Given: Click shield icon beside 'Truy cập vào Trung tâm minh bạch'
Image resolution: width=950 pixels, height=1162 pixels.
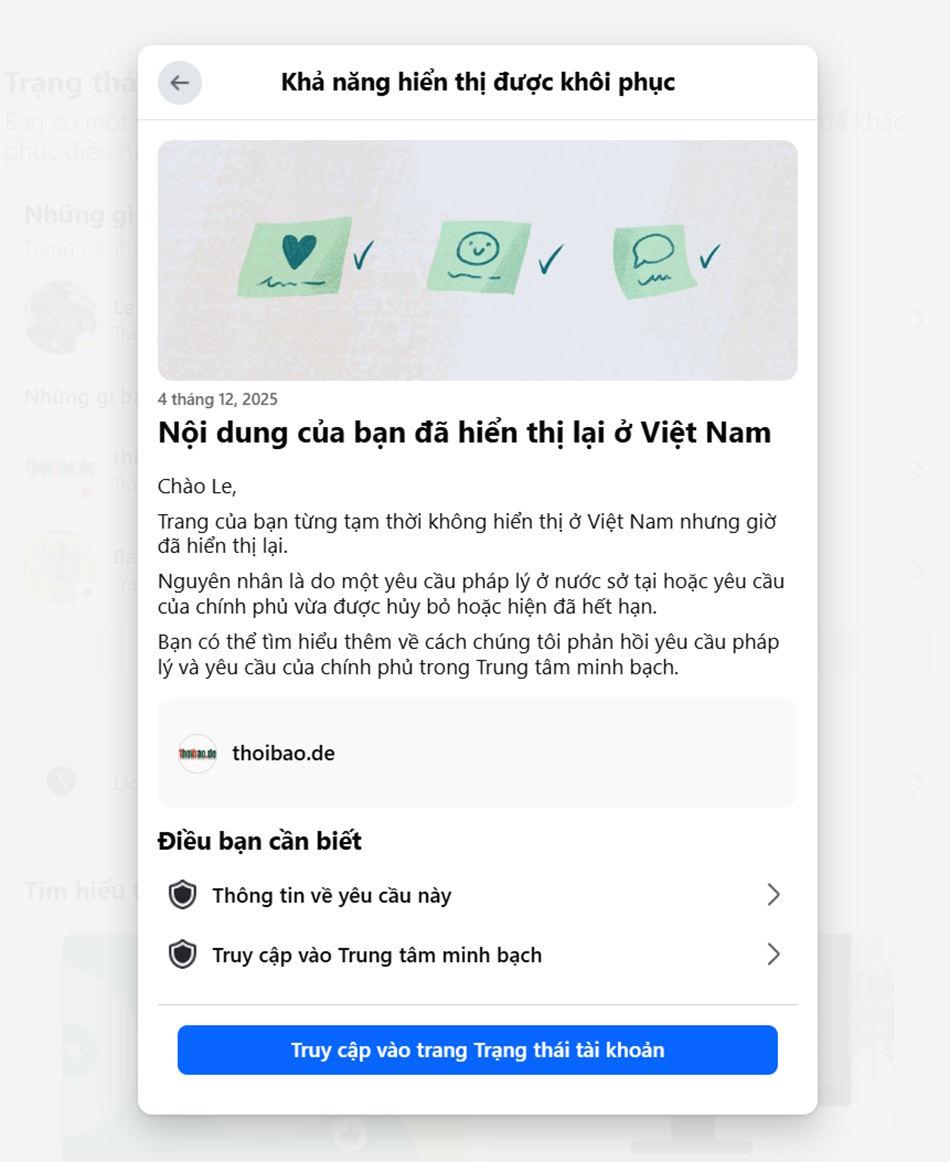Looking at the screenshot, I should click(x=182, y=954).
